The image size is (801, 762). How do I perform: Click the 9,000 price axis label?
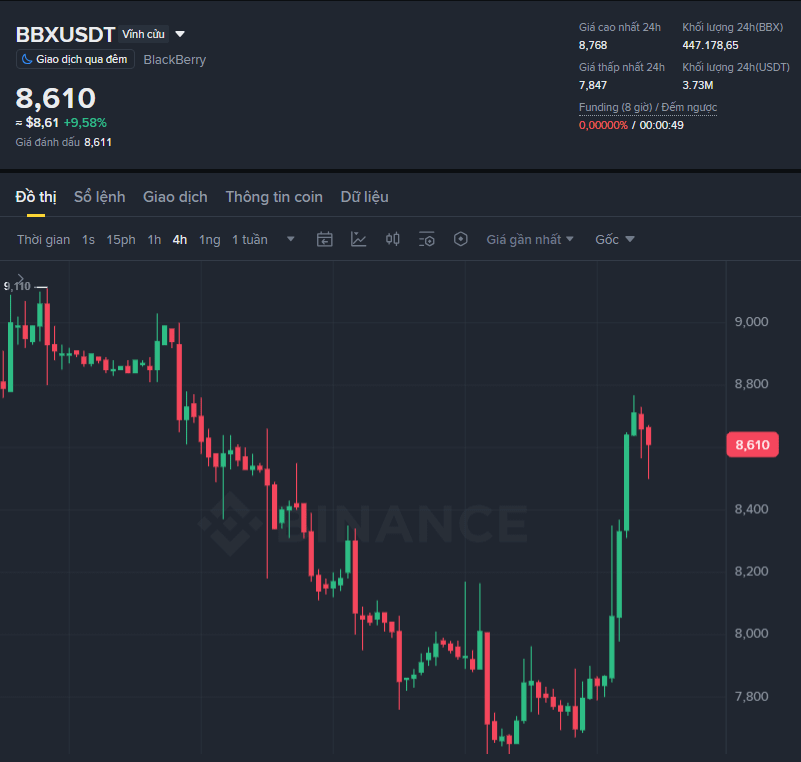(x=751, y=322)
